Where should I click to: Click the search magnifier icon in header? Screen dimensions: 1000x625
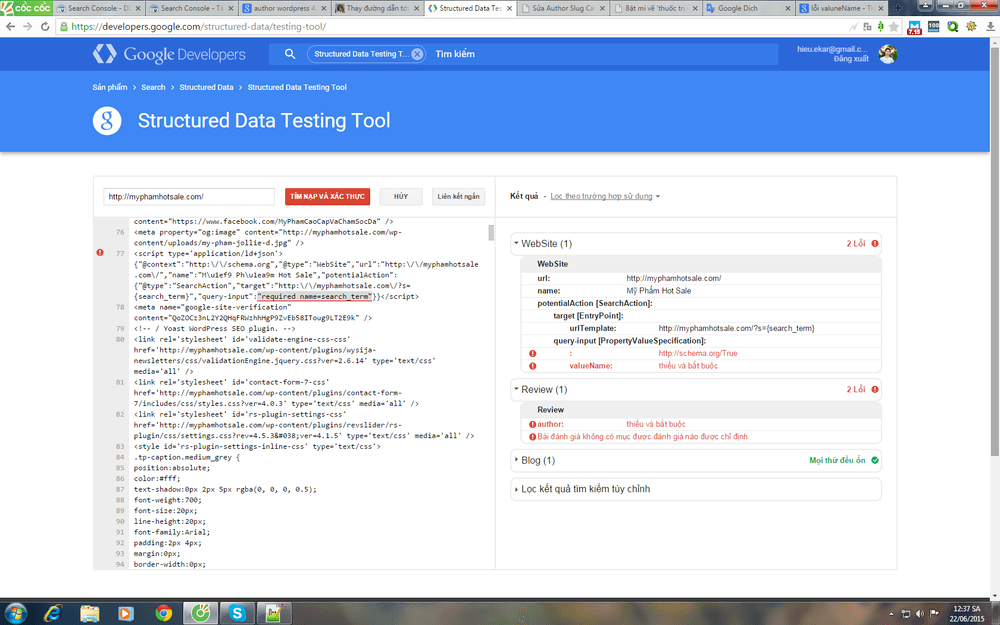[x=290, y=54]
